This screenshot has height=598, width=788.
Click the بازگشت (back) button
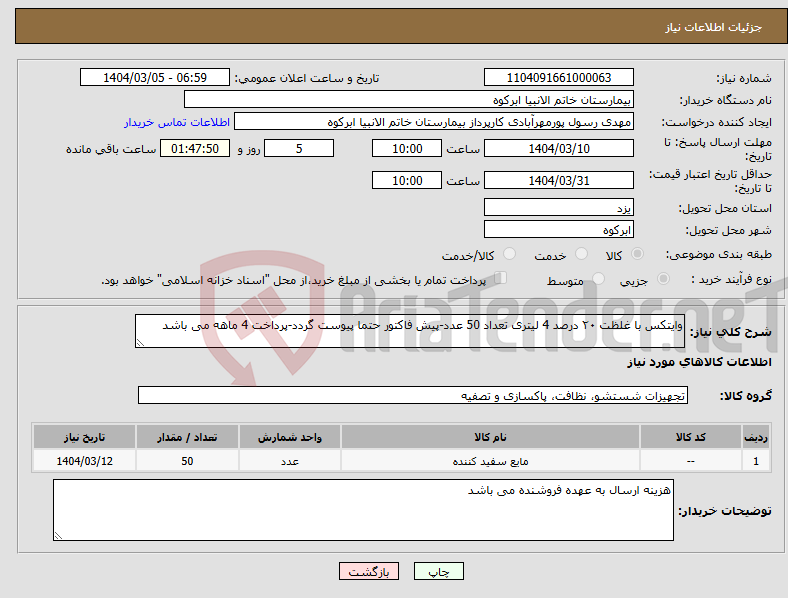pyautogui.click(x=369, y=571)
